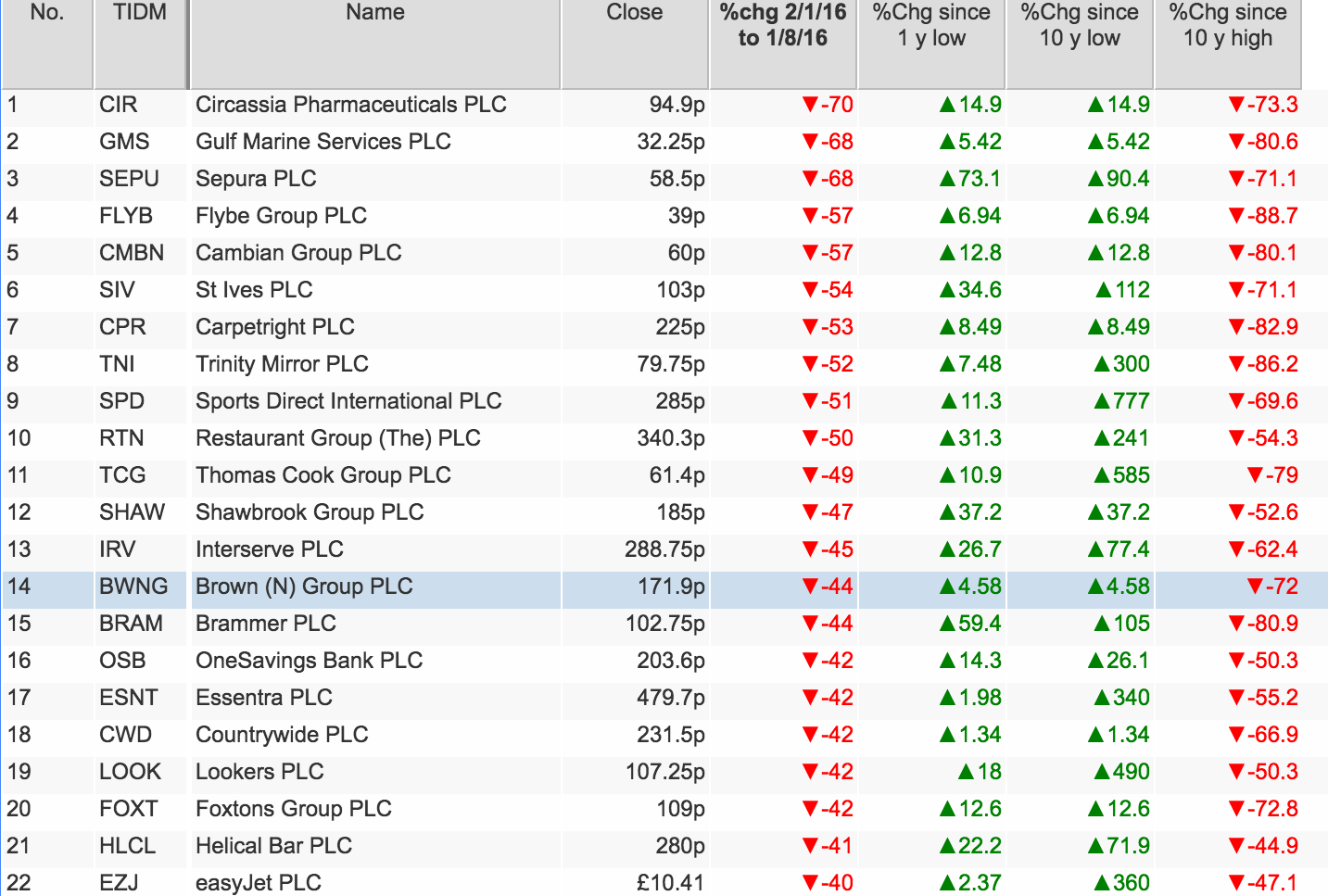Image resolution: width=1328 pixels, height=896 pixels.
Task: Click Essentra close price 479.7p
Action: coord(671,698)
